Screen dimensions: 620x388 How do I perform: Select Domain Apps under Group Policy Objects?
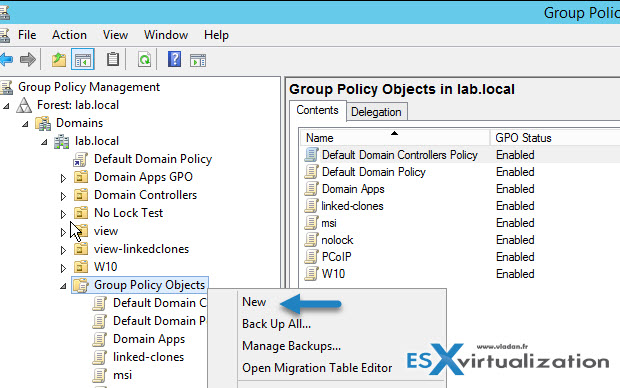(x=149, y=339)
